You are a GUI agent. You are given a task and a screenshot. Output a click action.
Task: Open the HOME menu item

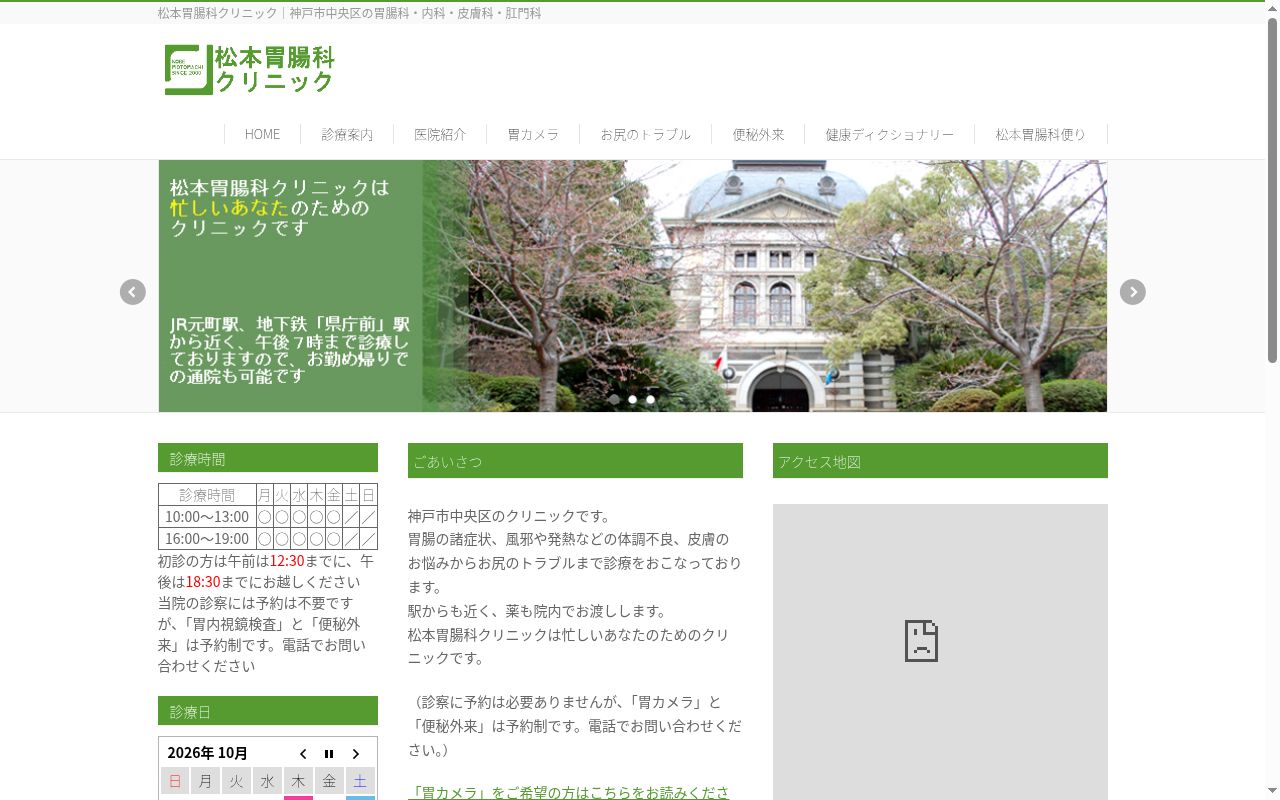pyautogui.click(x=262, y=134)
